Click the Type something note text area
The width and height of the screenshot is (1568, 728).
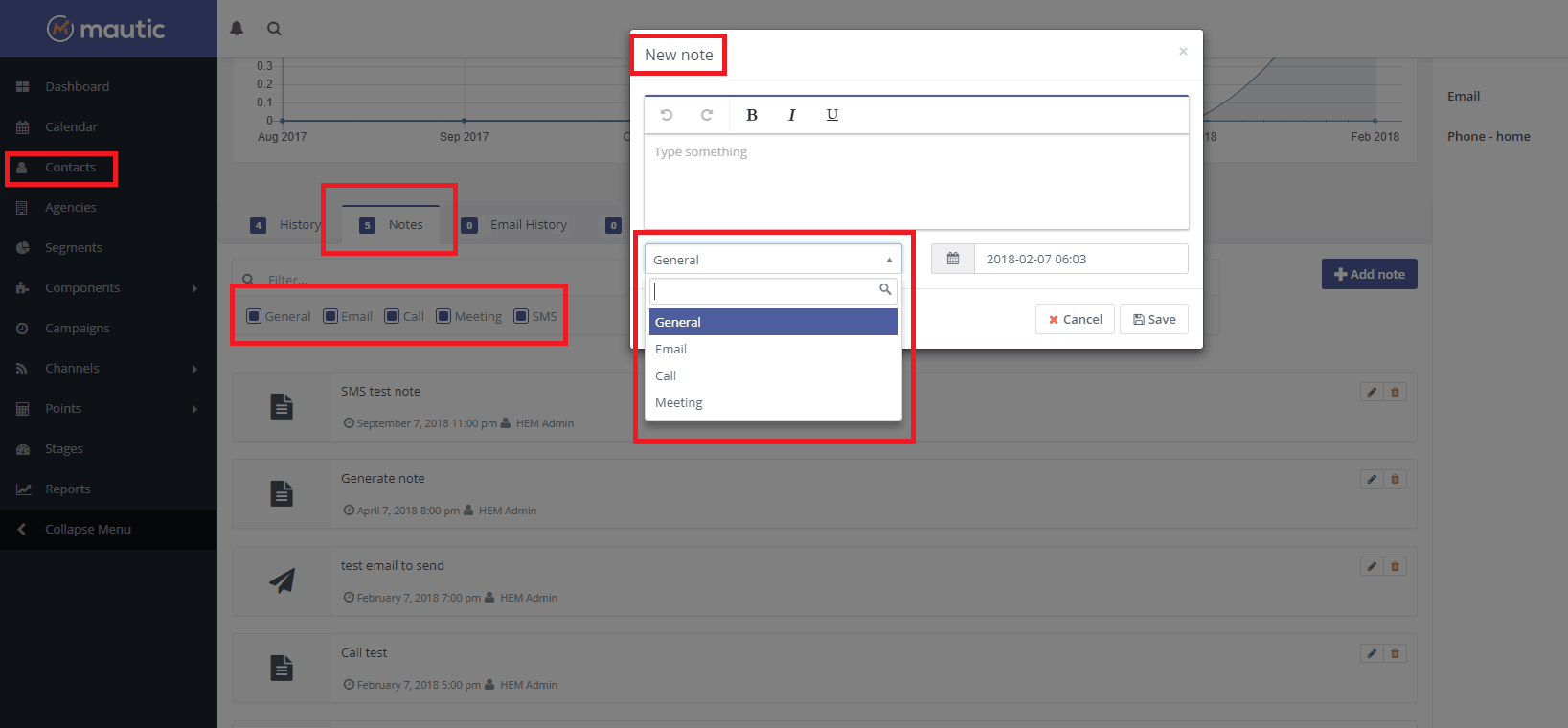[917, 182]
